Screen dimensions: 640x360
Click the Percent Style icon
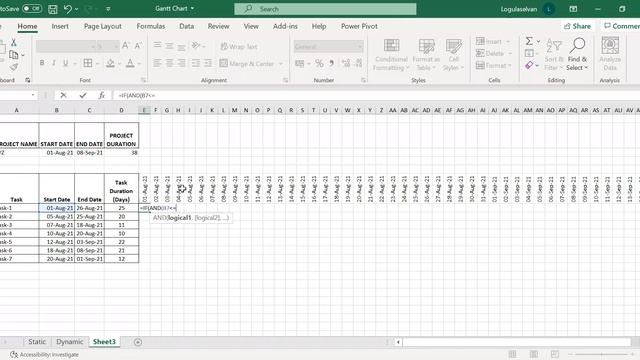pyautogui.click(x=319, y=63)
